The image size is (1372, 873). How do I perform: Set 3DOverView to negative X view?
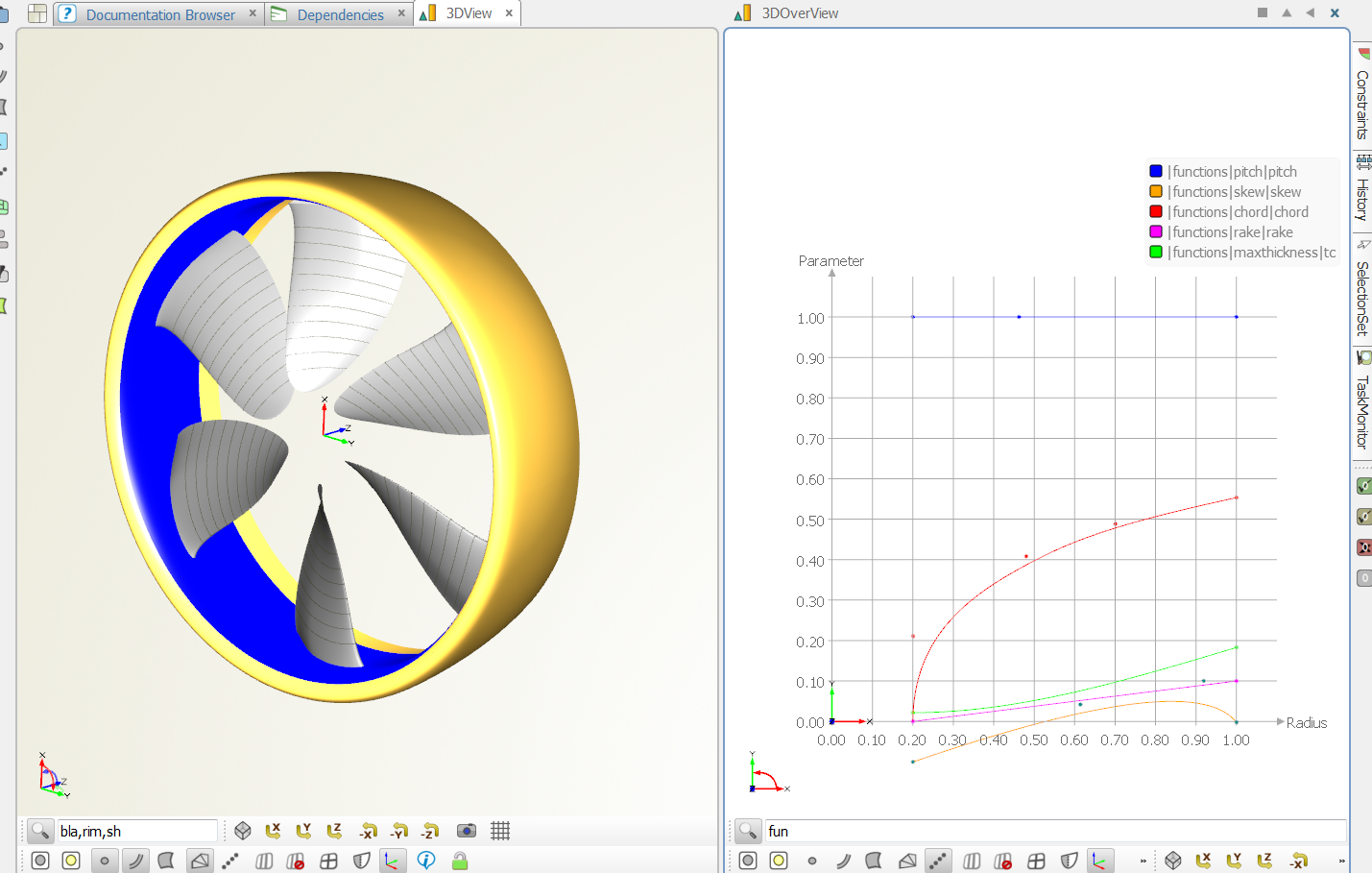1299,861
